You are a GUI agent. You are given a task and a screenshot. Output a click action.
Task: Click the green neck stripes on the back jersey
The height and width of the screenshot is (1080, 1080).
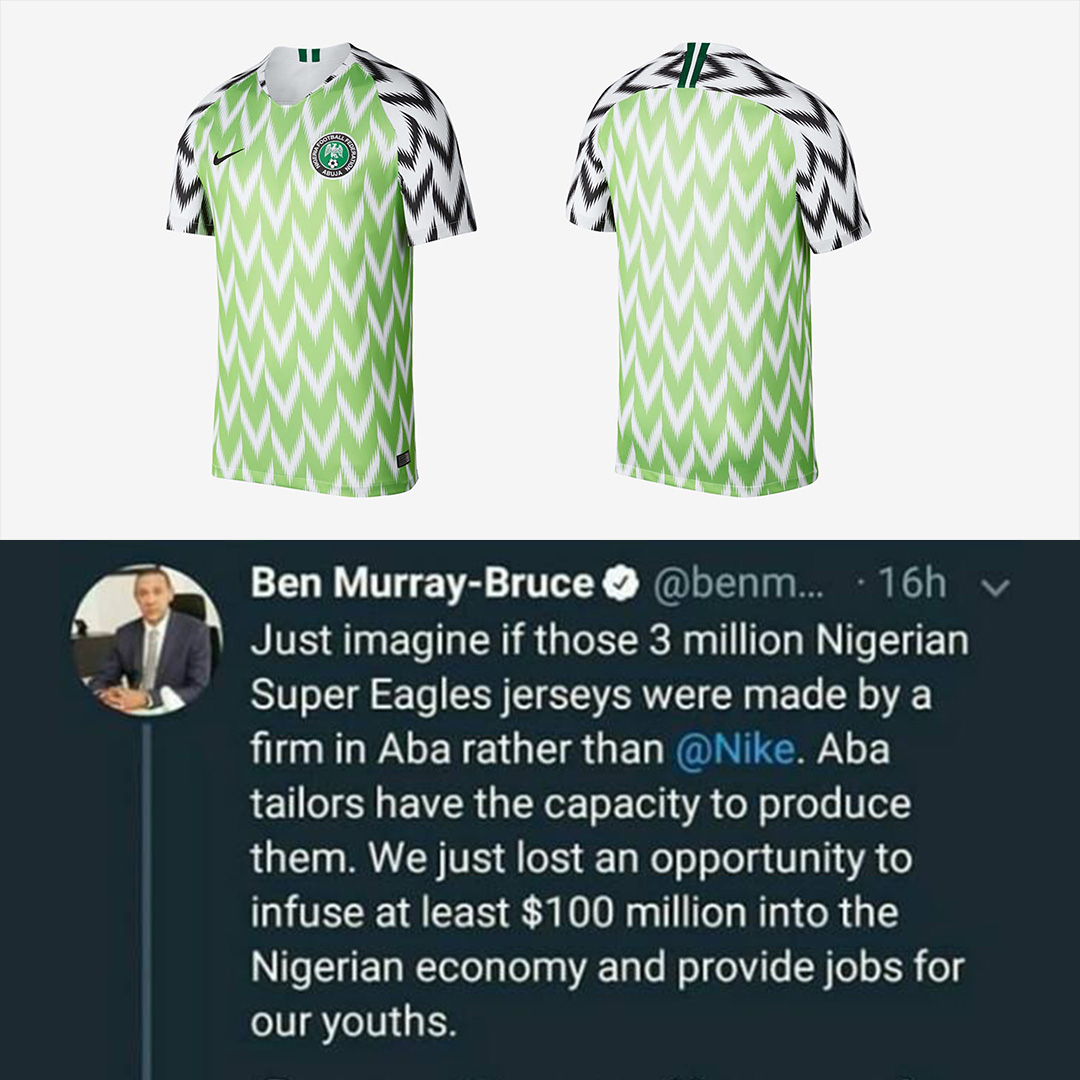(694, 66)
